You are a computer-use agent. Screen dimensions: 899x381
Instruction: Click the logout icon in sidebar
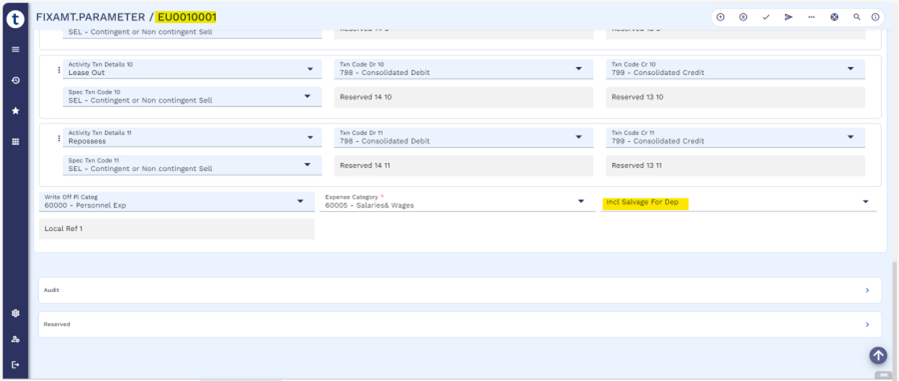[15, 364]
